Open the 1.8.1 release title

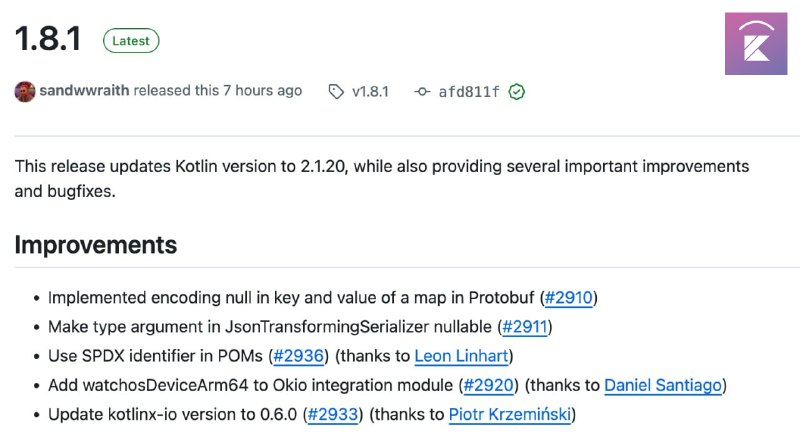(x=48, y=39)
